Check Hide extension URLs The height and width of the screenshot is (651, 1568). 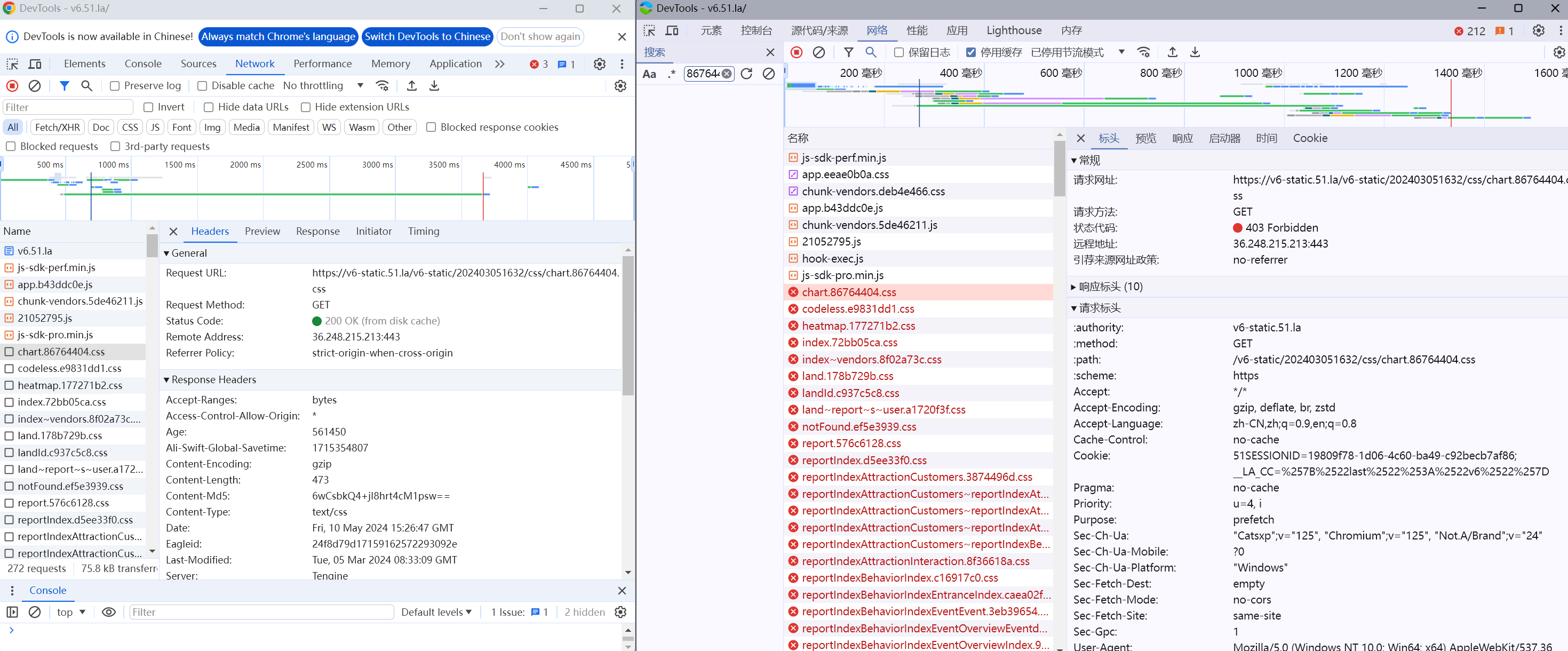tap(306, 107)
